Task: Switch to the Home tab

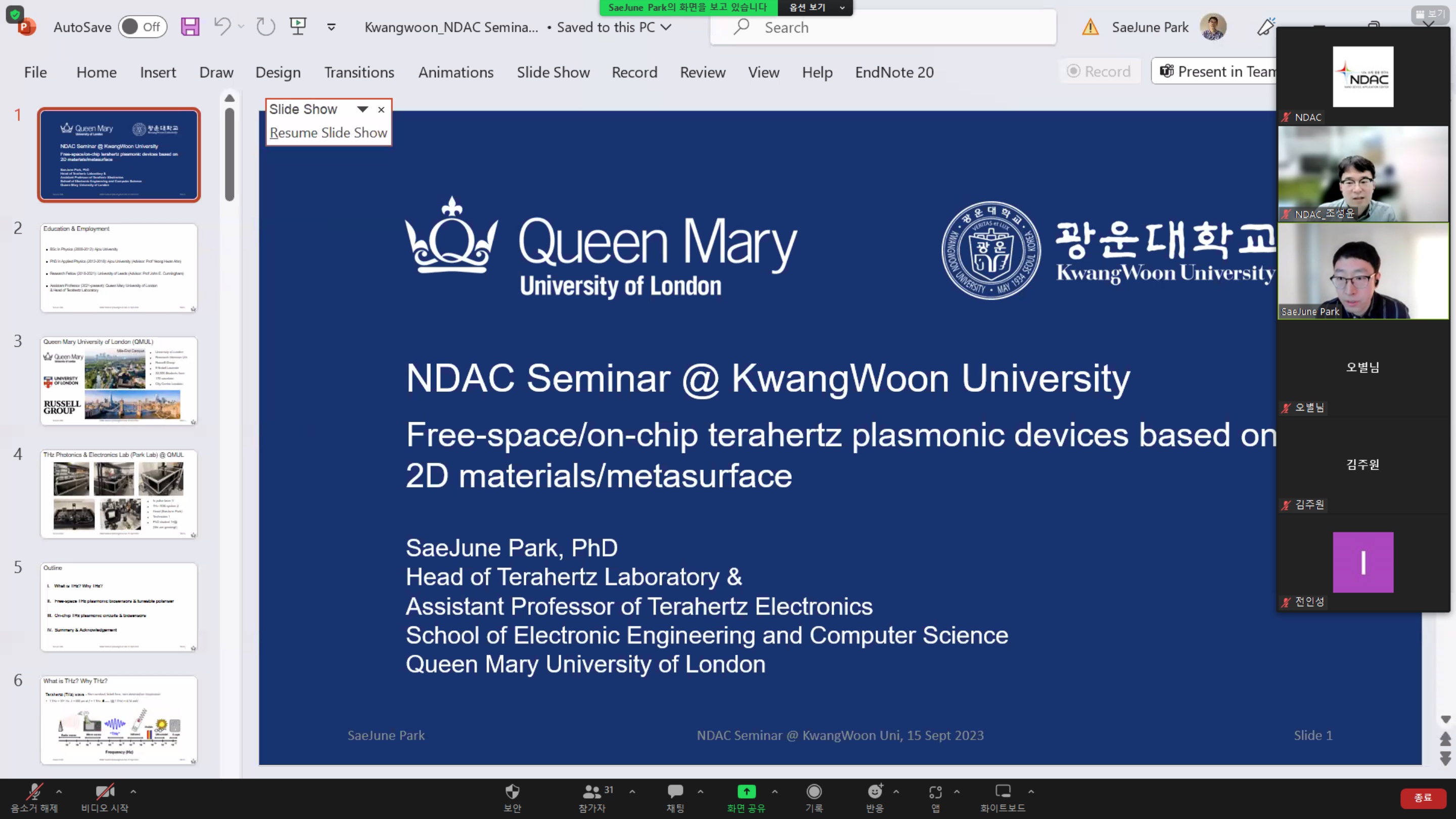Action: [97, 72]
